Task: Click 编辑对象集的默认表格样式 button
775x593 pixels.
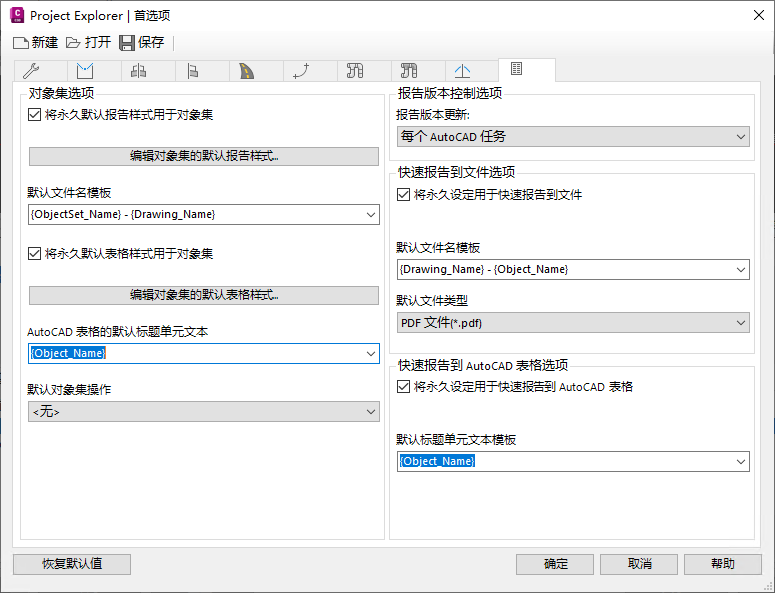Action: (204, 295)
